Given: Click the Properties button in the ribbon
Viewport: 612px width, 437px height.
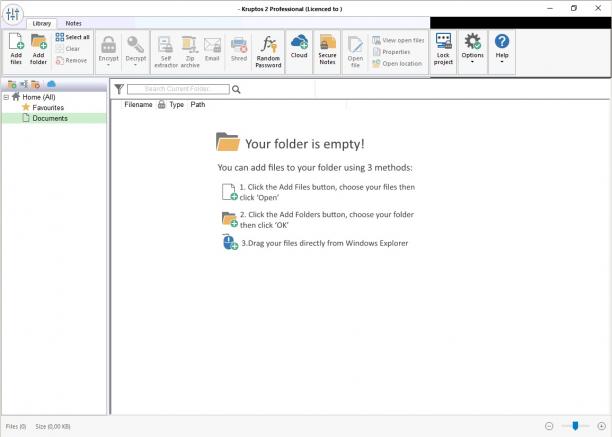Looking at the screenshot, I should (x=391, y=52).
